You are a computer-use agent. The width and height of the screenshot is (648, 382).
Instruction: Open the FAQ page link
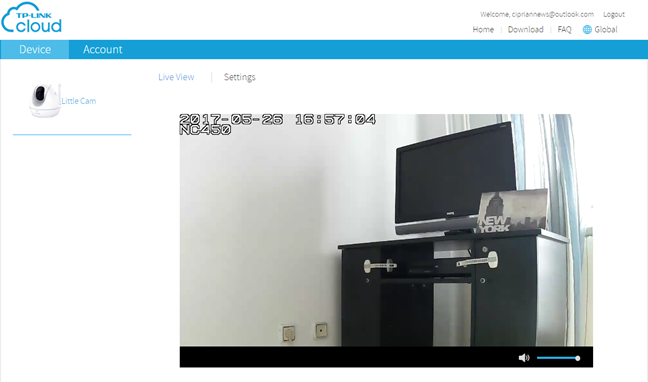[564, 30]
